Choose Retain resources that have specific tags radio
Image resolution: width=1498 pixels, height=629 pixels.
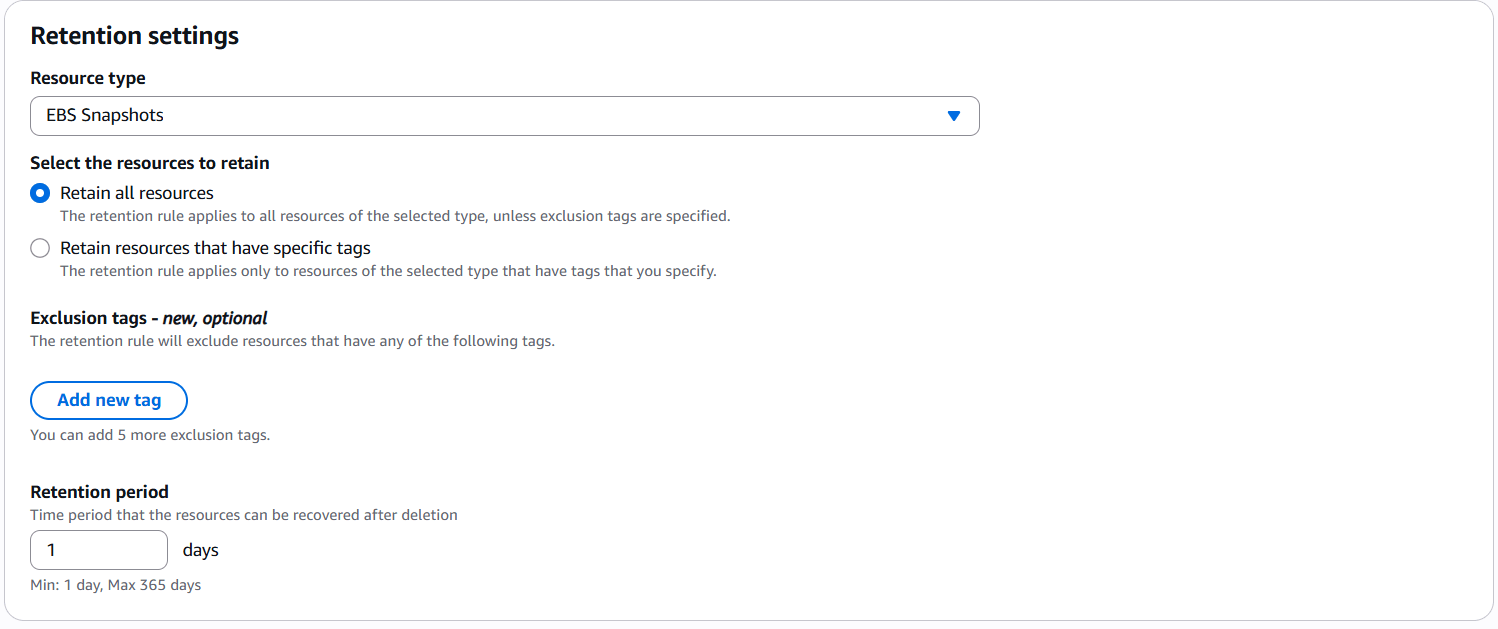[x=40, y=248]
